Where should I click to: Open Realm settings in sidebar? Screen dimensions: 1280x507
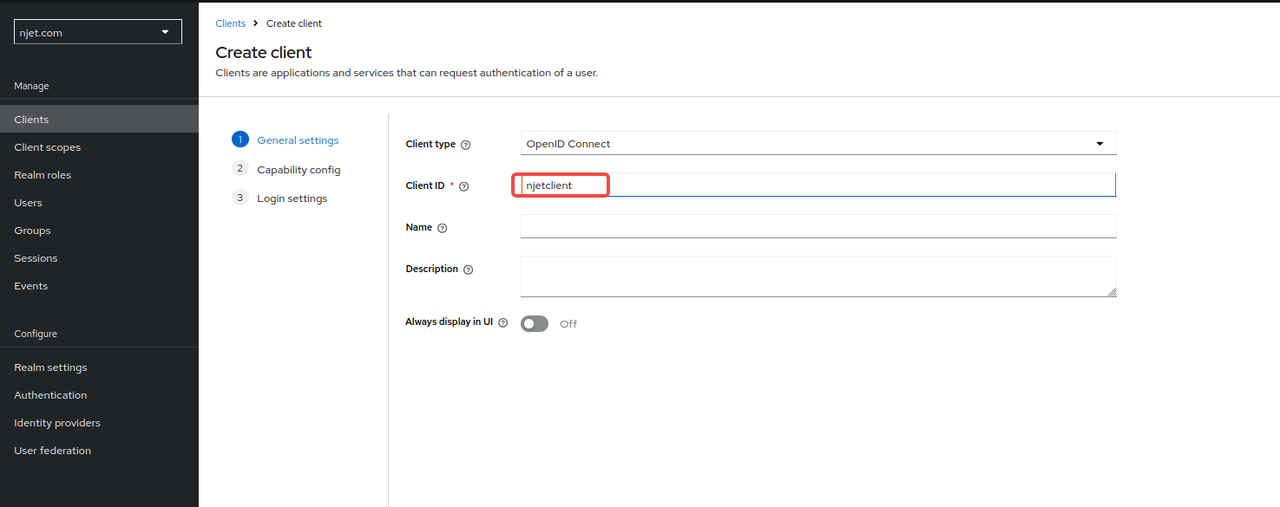point(50,367)
